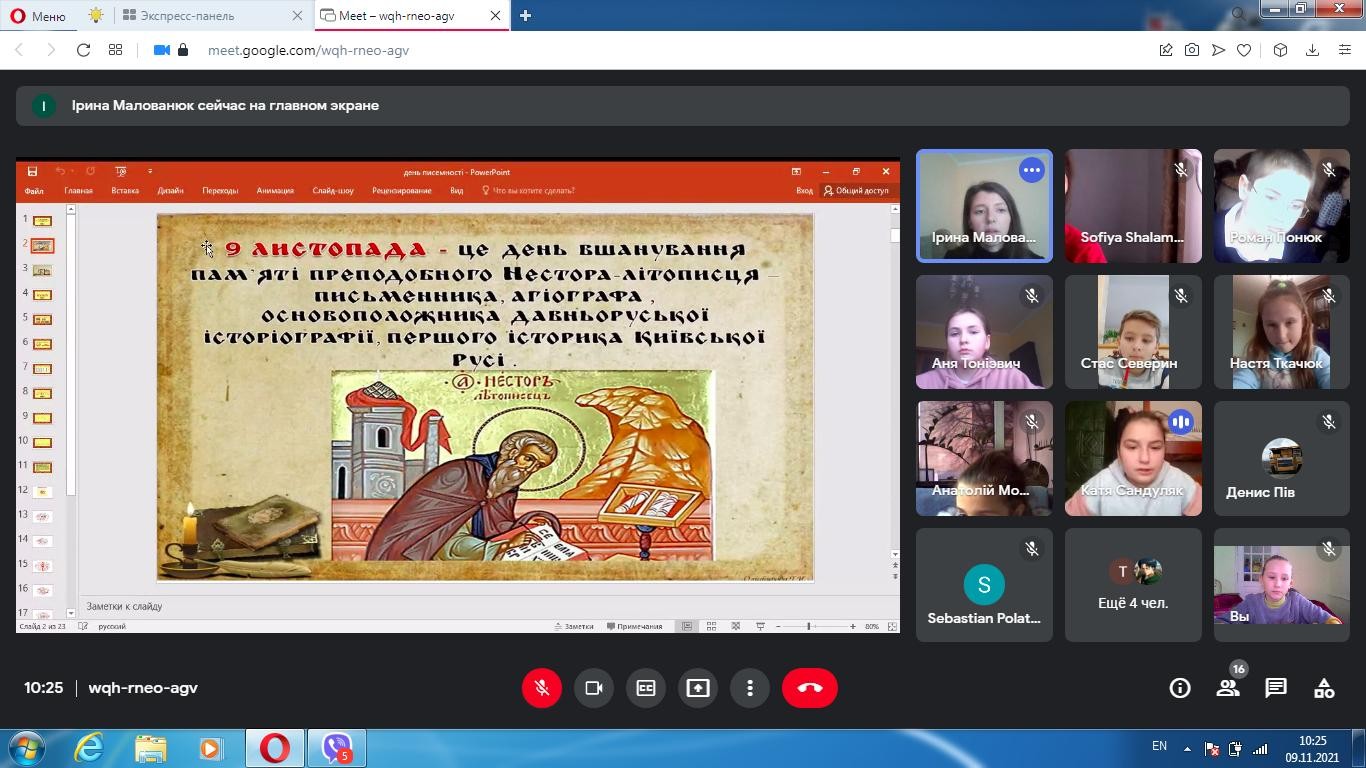Toggle Заметки in PowerPoint status bar
Screen dimensions: 1366x768
574,626
